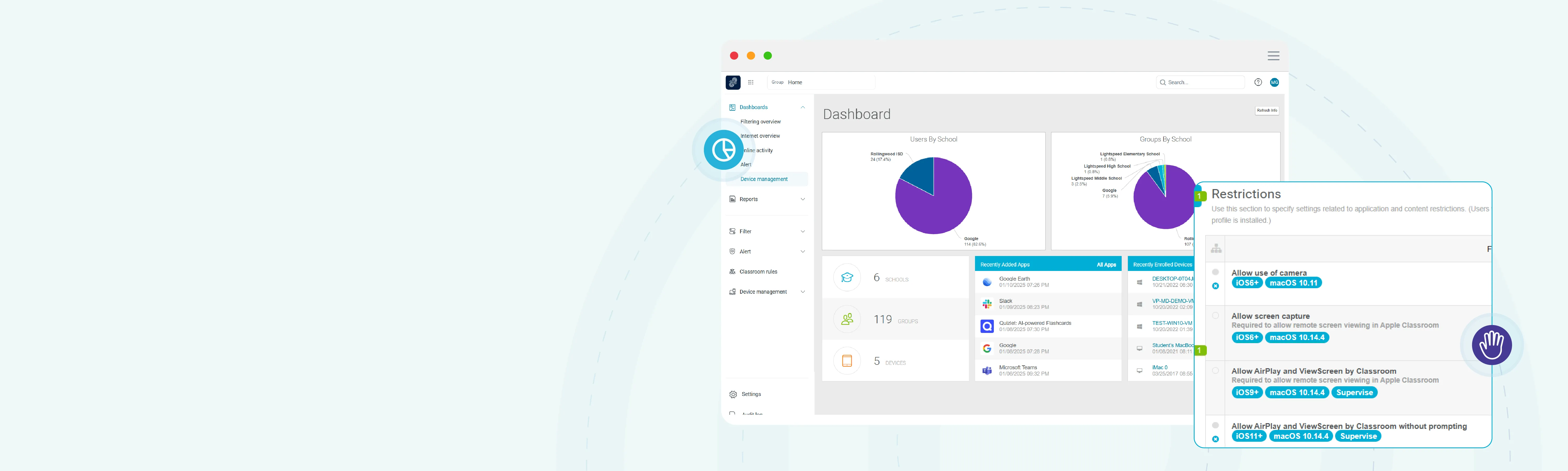Select Device management under Dashboards
The image size is (1568, 471).
[x=764, y=179]
